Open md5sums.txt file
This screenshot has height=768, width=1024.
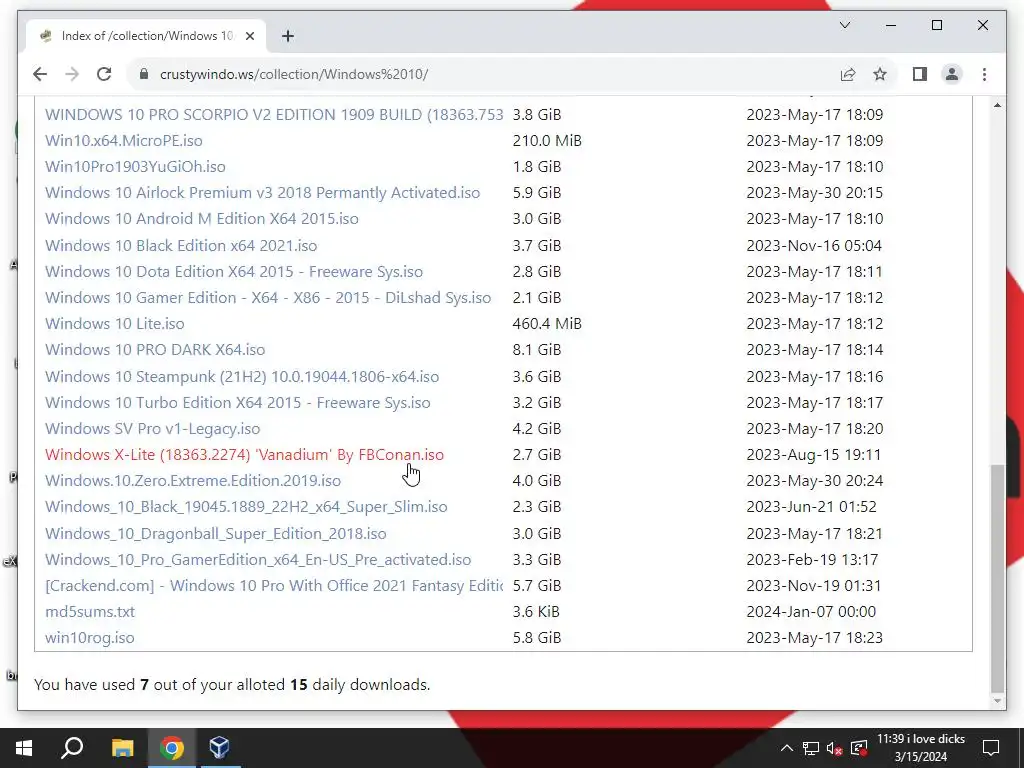(89, 612)
